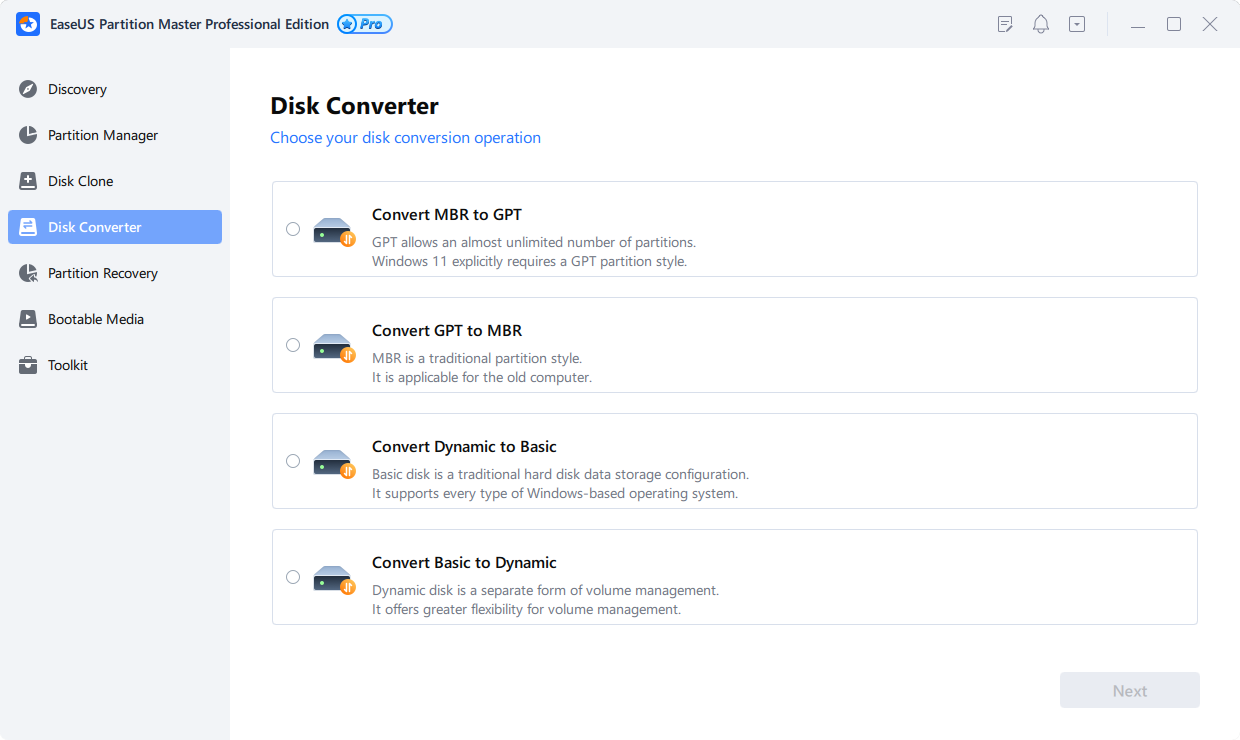Open the Discovery section in sidebar

77,89
